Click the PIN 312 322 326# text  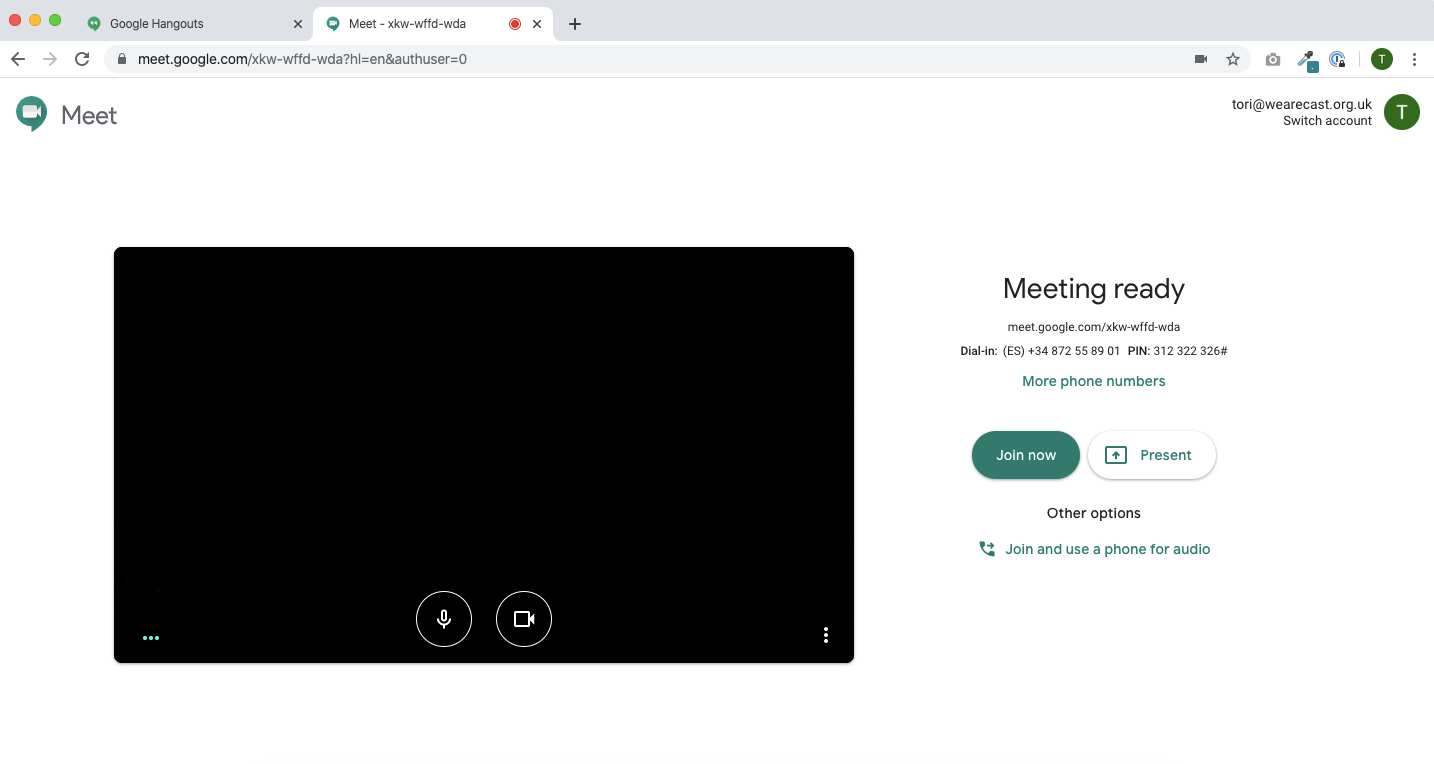1177,351
